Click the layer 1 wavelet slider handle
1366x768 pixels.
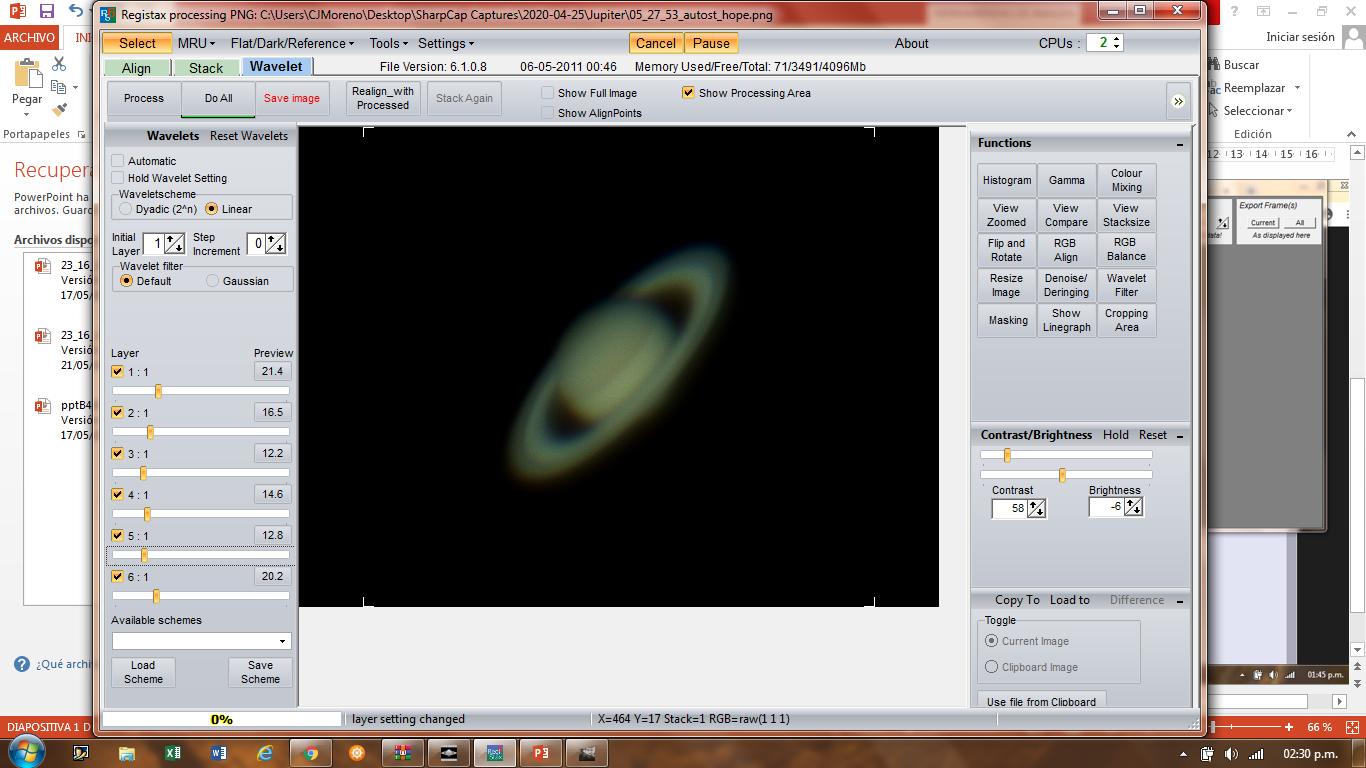point(158,391)
